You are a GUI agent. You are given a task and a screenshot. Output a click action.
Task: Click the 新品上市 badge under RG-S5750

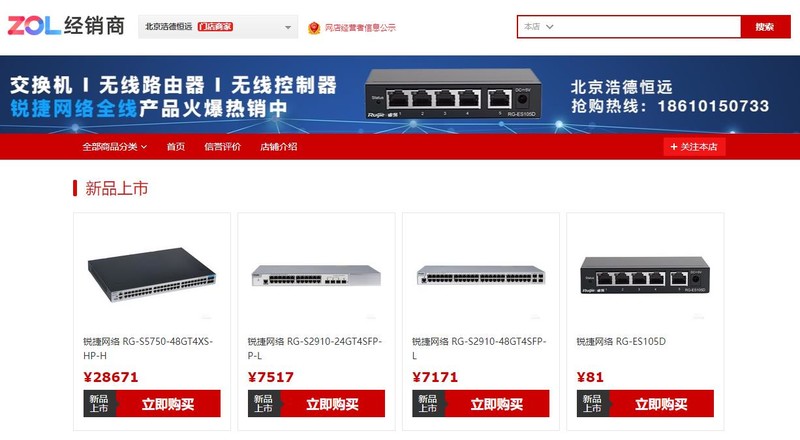coord(99,404)
